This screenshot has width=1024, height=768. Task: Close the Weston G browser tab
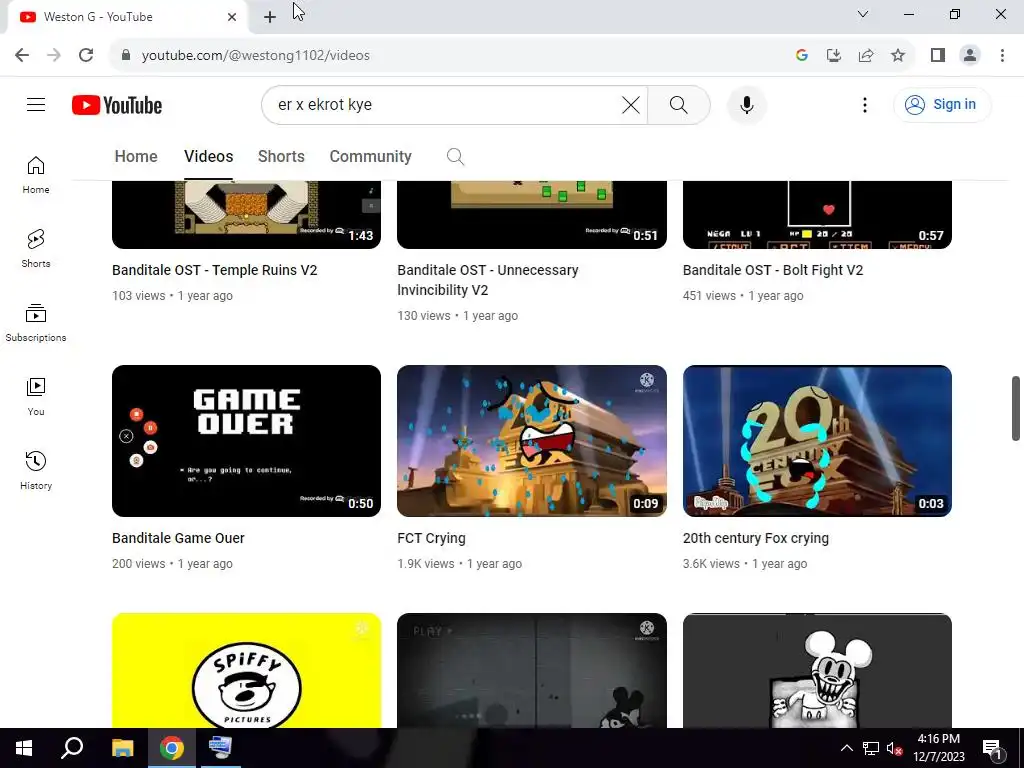(232, 17)
